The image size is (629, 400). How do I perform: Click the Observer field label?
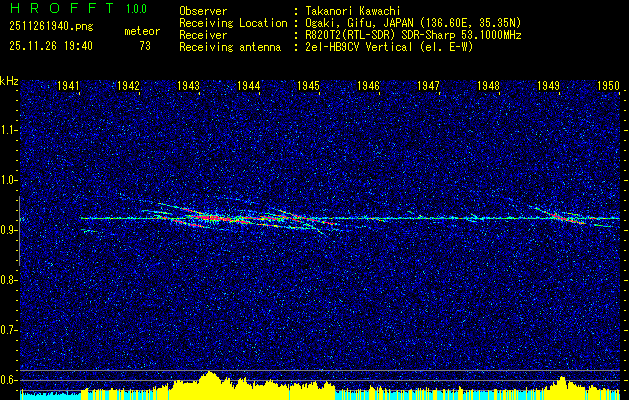tap(203, 11)
